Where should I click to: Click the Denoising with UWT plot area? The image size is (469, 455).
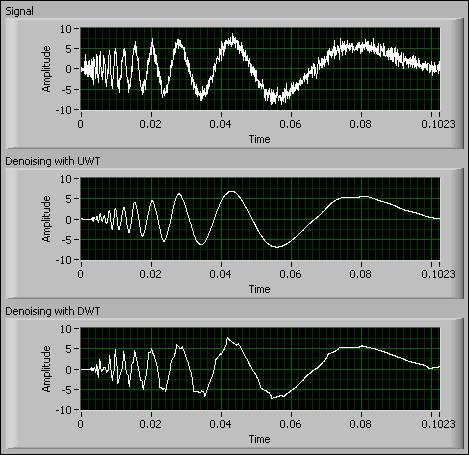260,219
